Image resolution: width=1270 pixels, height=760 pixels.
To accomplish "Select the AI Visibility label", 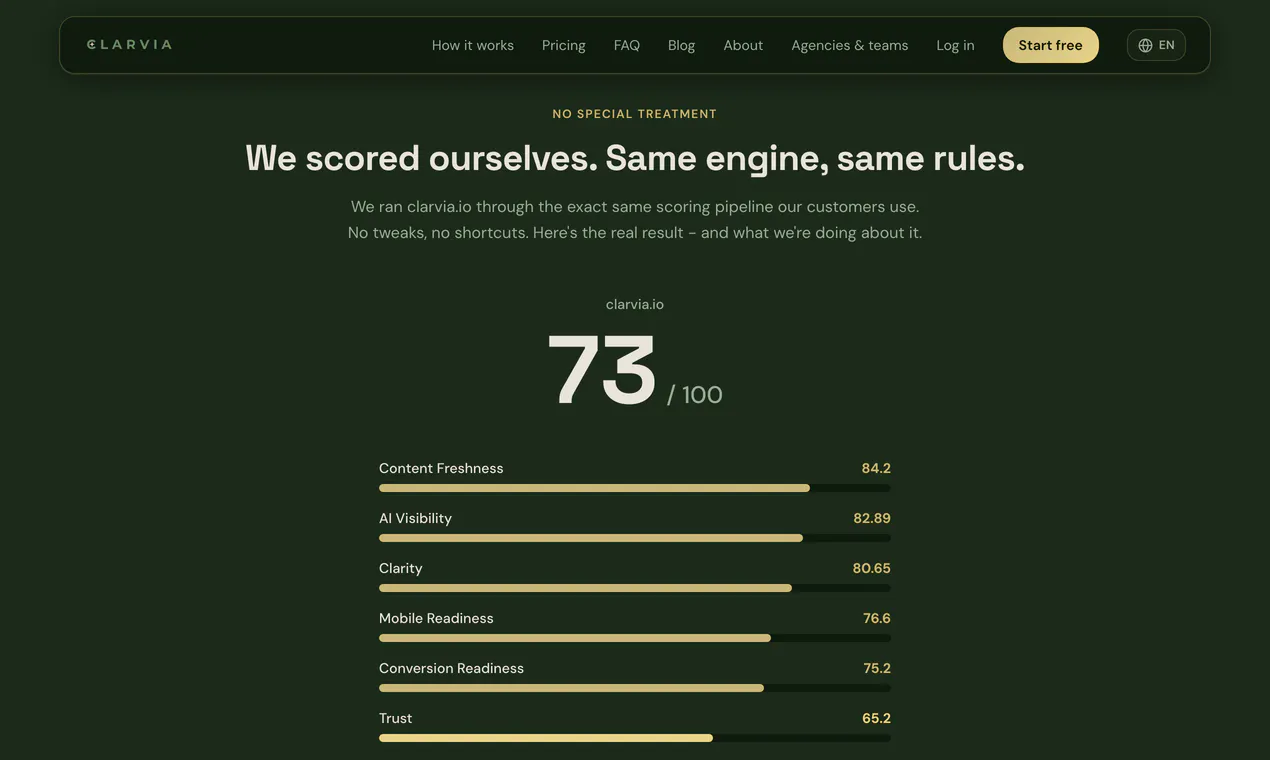I will pos(416,518).
